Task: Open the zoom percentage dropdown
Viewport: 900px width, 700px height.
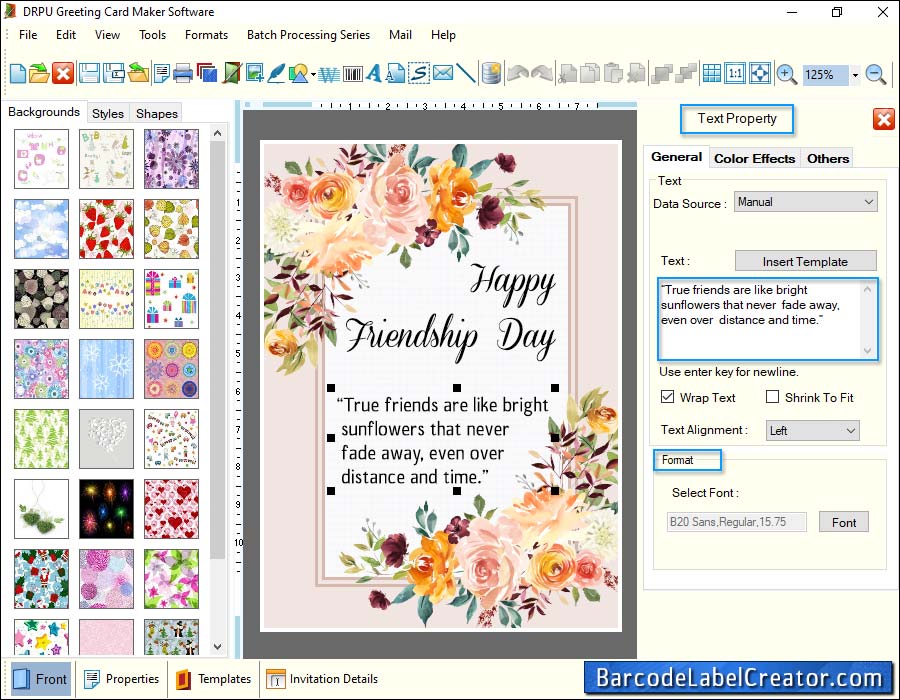Action: tap(855, 75)
